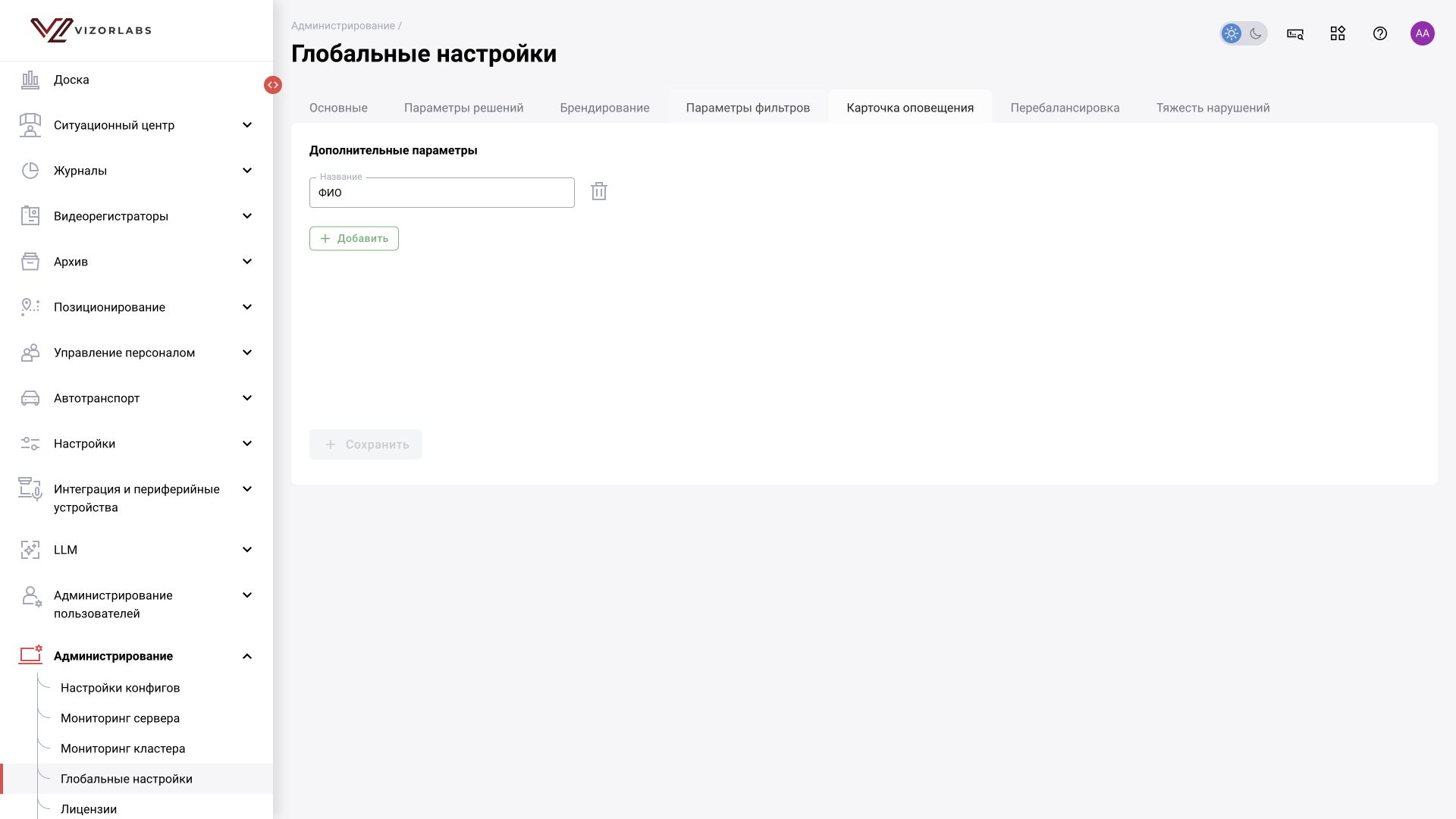Click the Ситуационный центр sidebar icon
The width and height of the screenshot is (1456, 819).
30,125
